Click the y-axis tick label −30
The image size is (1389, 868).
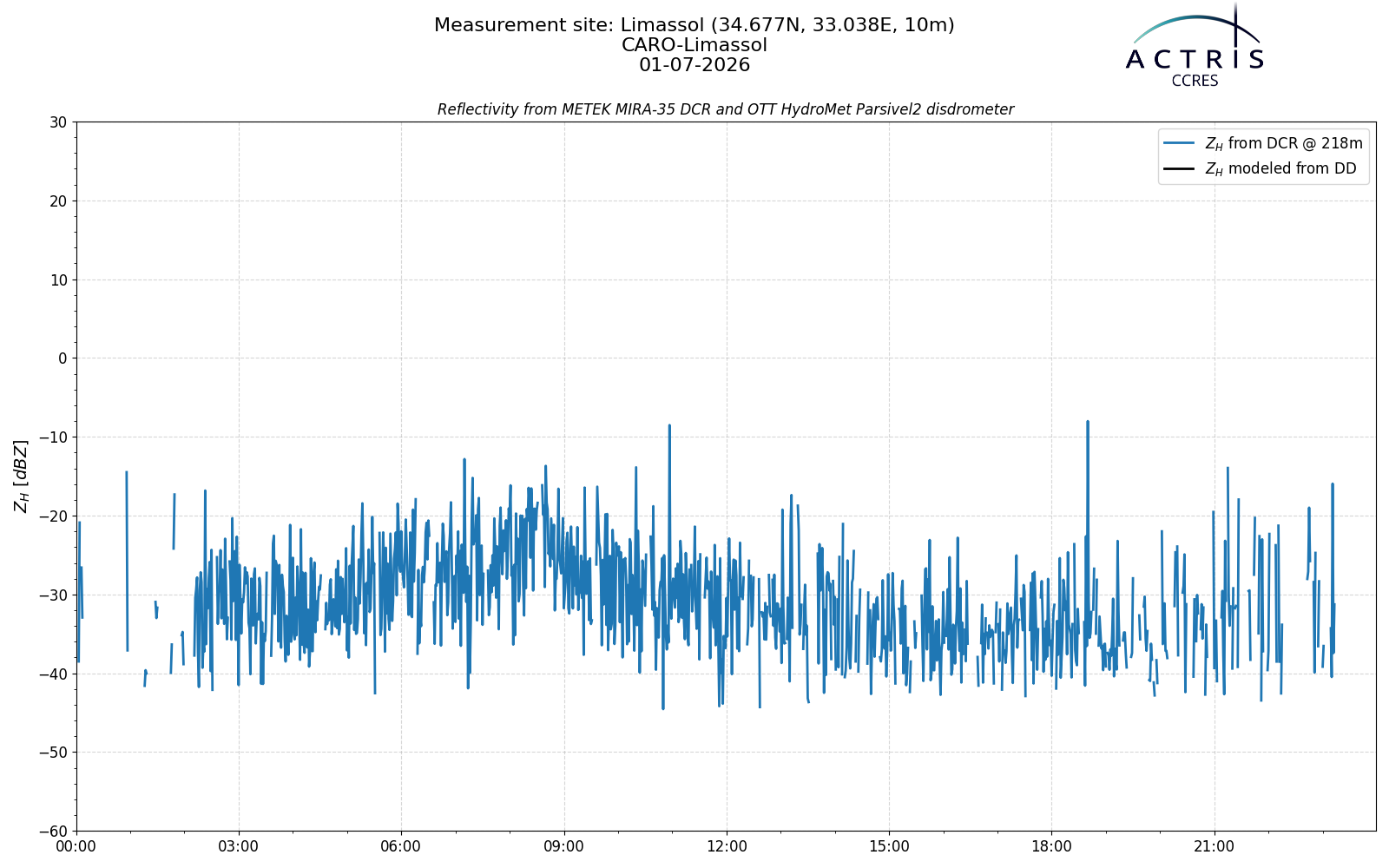(51, 595)
